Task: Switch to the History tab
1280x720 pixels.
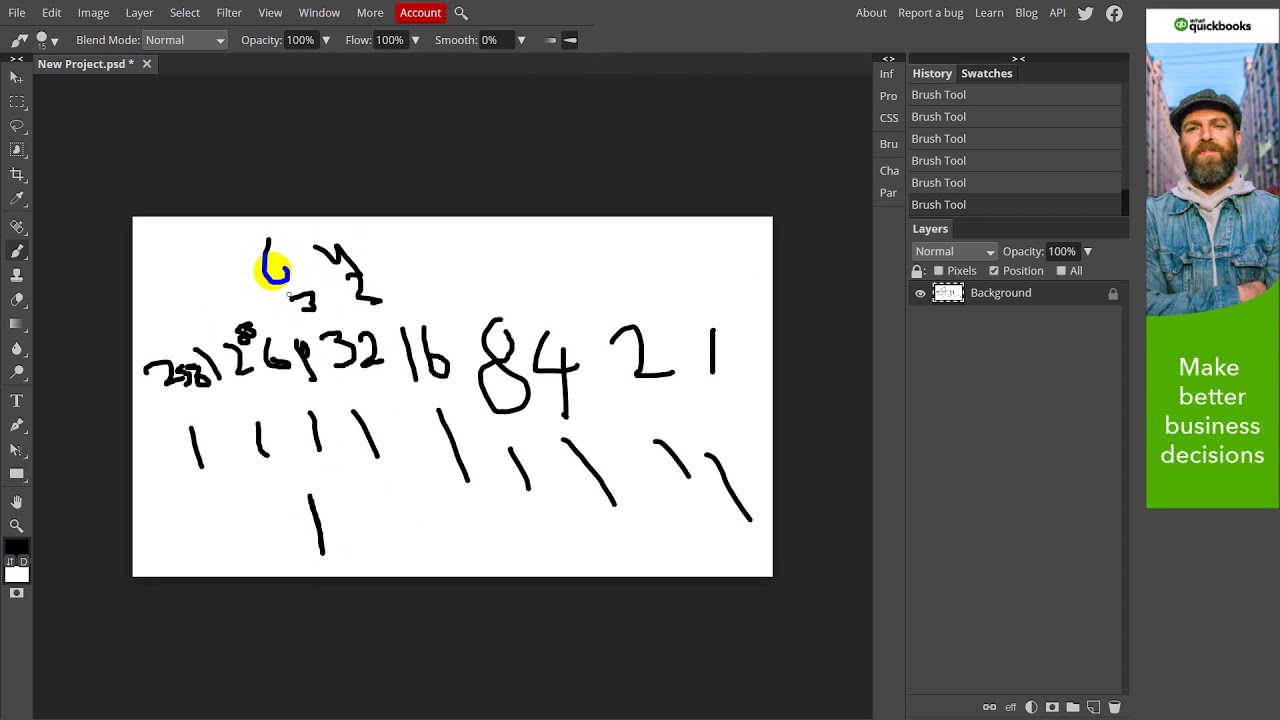Action: point(932,74)
